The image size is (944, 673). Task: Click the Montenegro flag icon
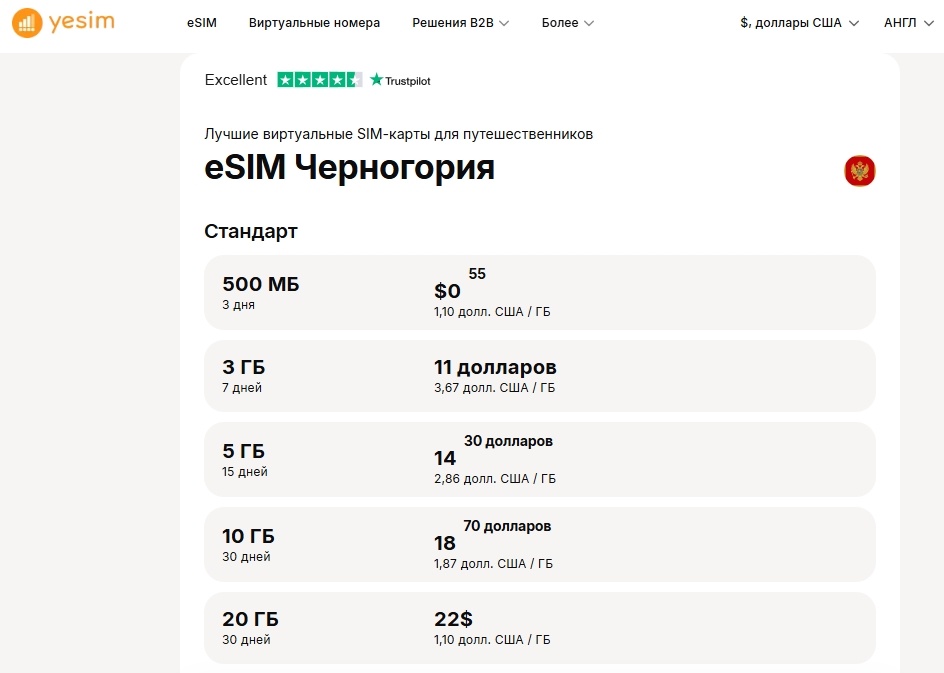click(861, 171)
